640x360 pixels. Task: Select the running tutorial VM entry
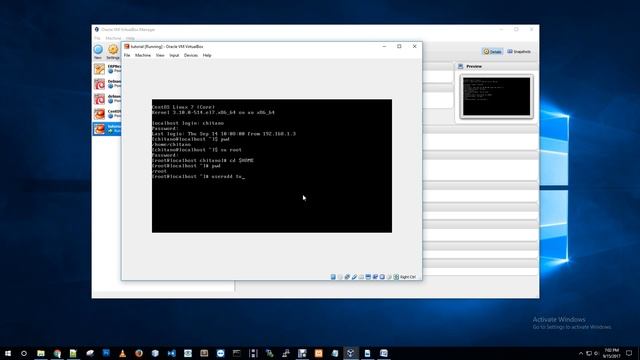pyautogui.click(x=107, y=129)
